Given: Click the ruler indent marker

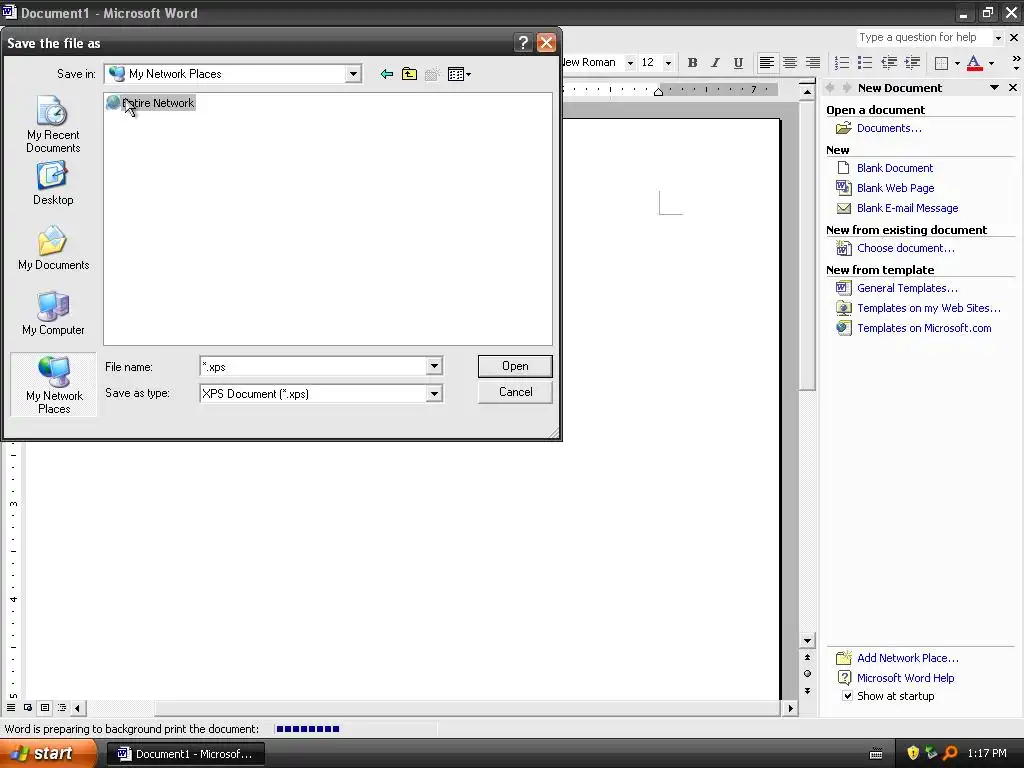Looking at the screenshot, I should (x=658, y=91).
